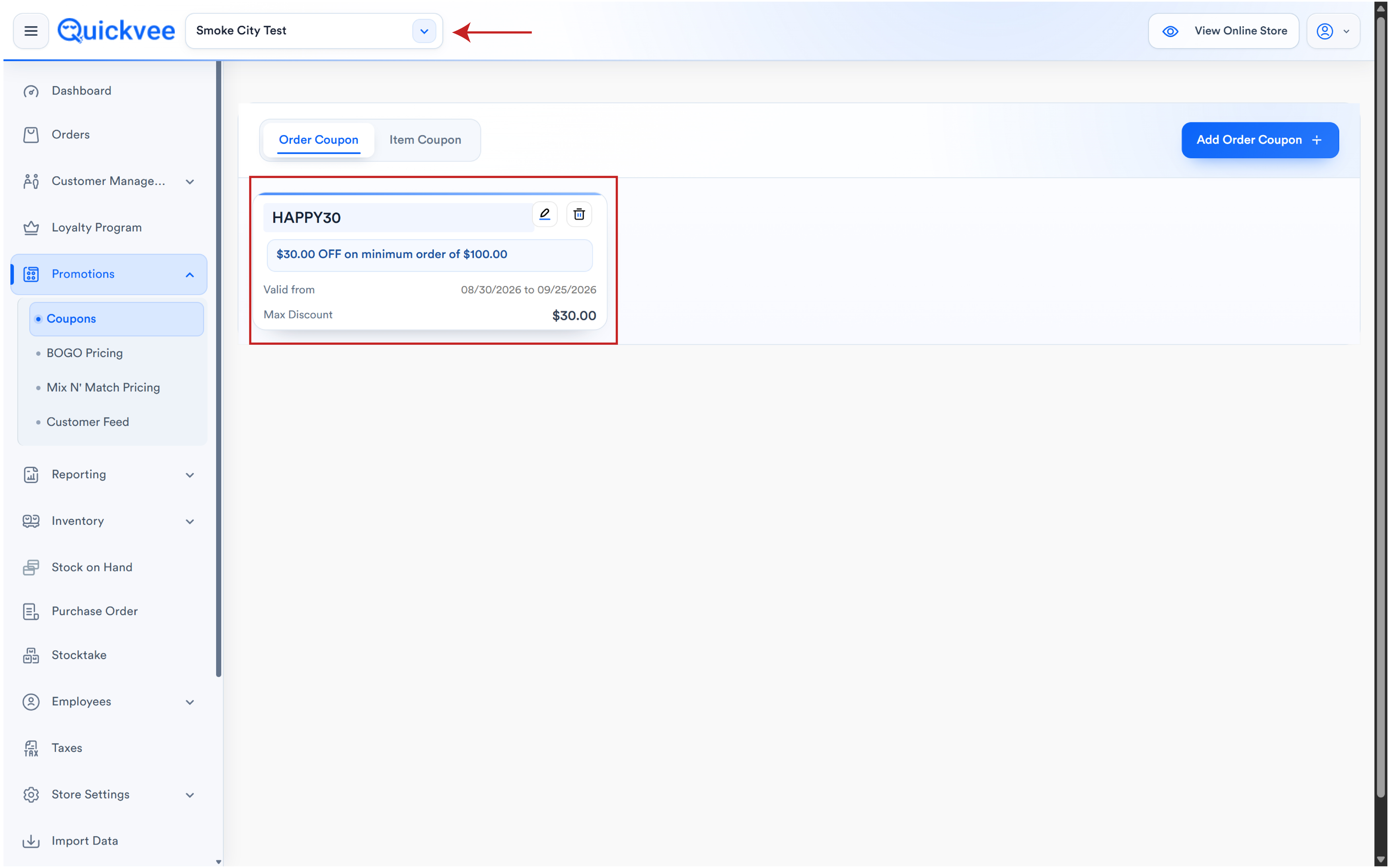1391x868 pixels.
Task: Click the Max Discount label
Action: pos(298,315)
